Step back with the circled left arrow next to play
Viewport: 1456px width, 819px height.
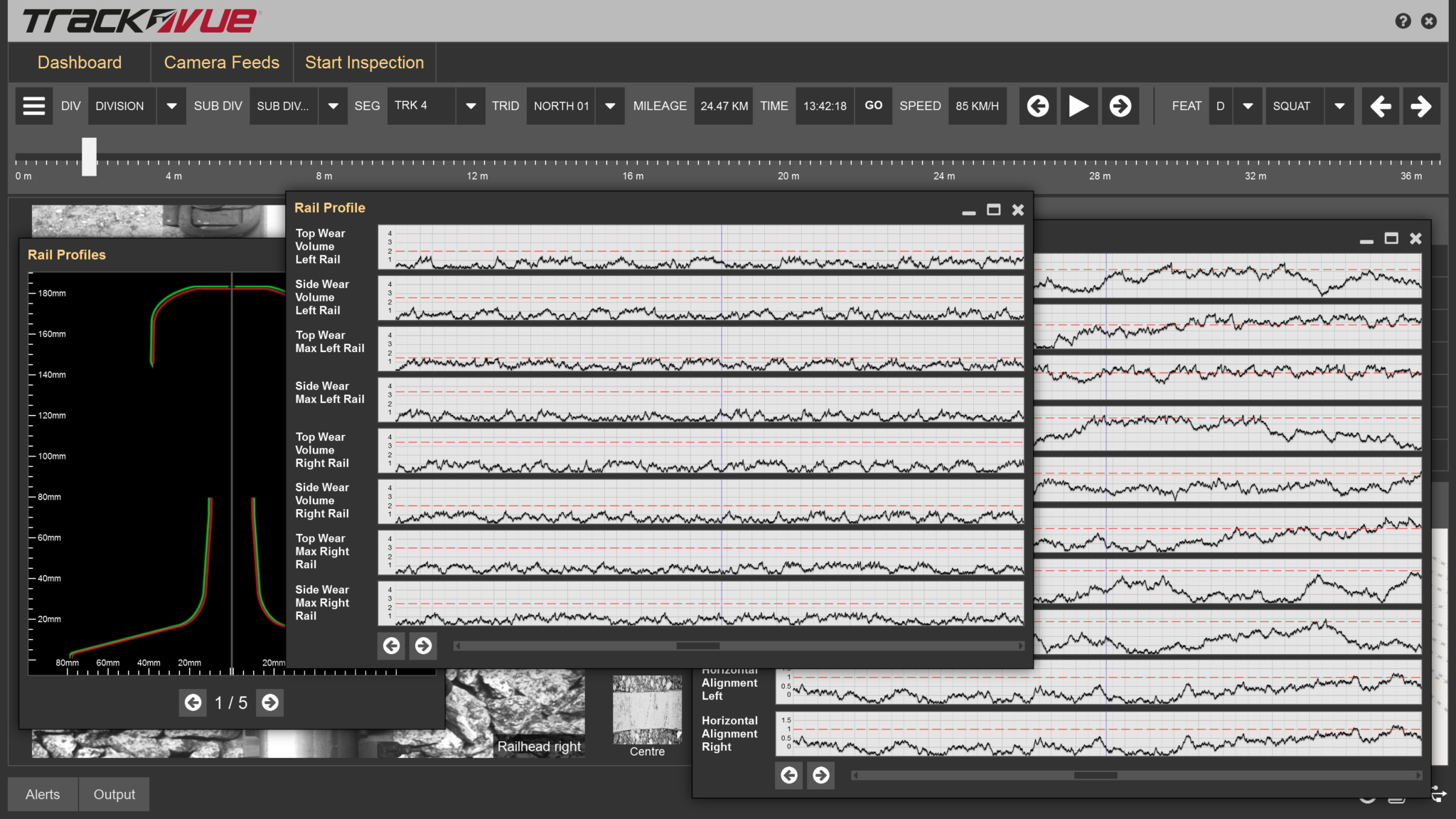click(x=1038, y=106)
